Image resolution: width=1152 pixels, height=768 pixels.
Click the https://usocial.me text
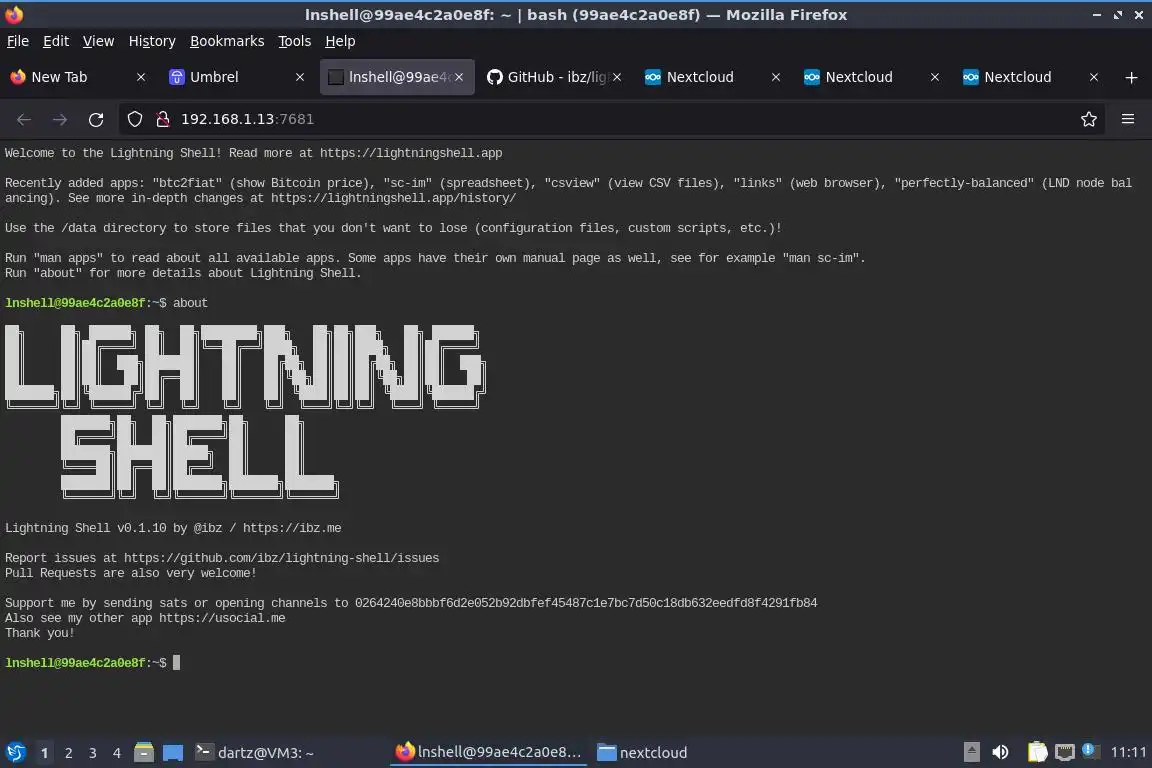(222, 618)
